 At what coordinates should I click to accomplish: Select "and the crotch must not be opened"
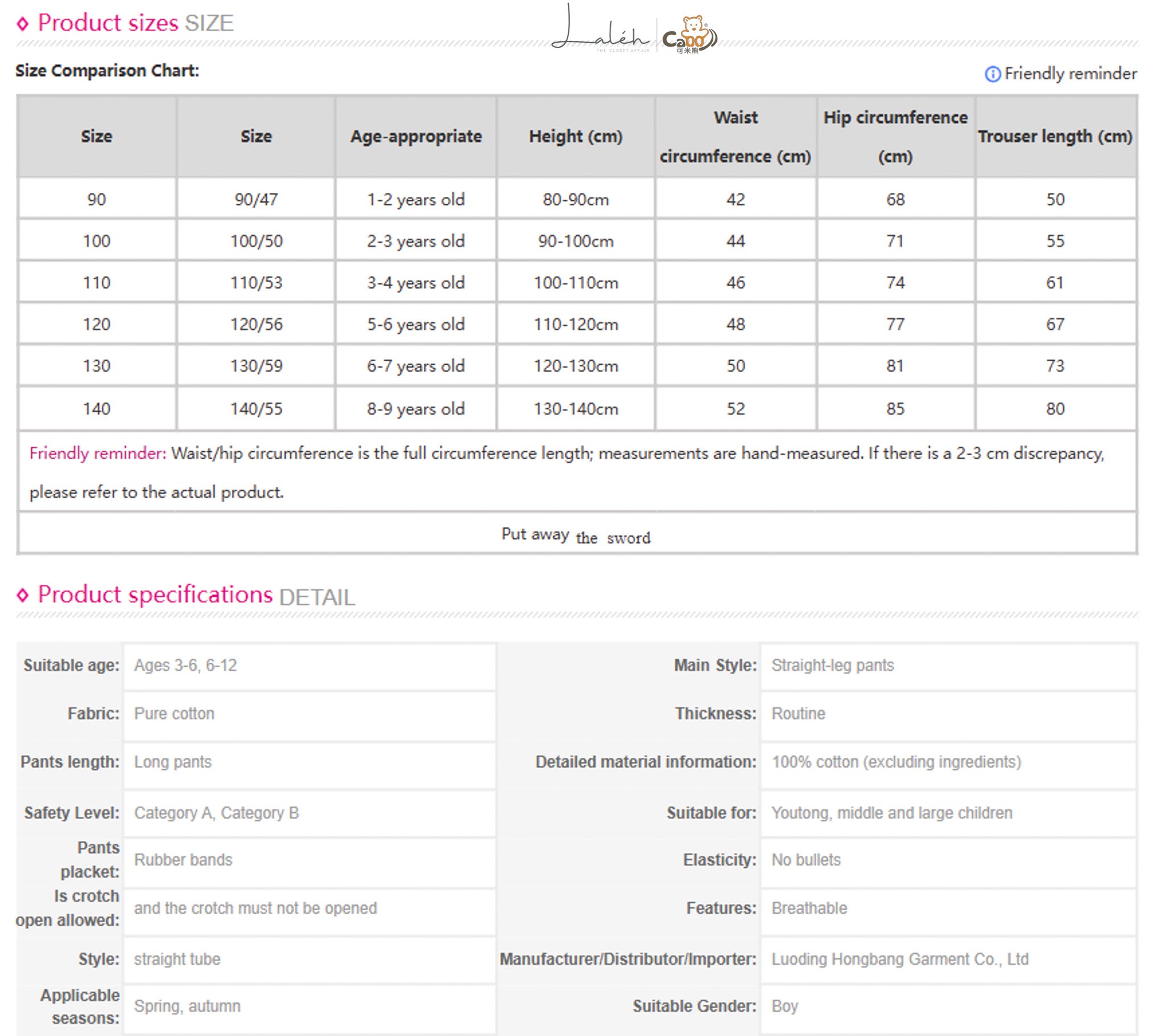coord(255,909)
